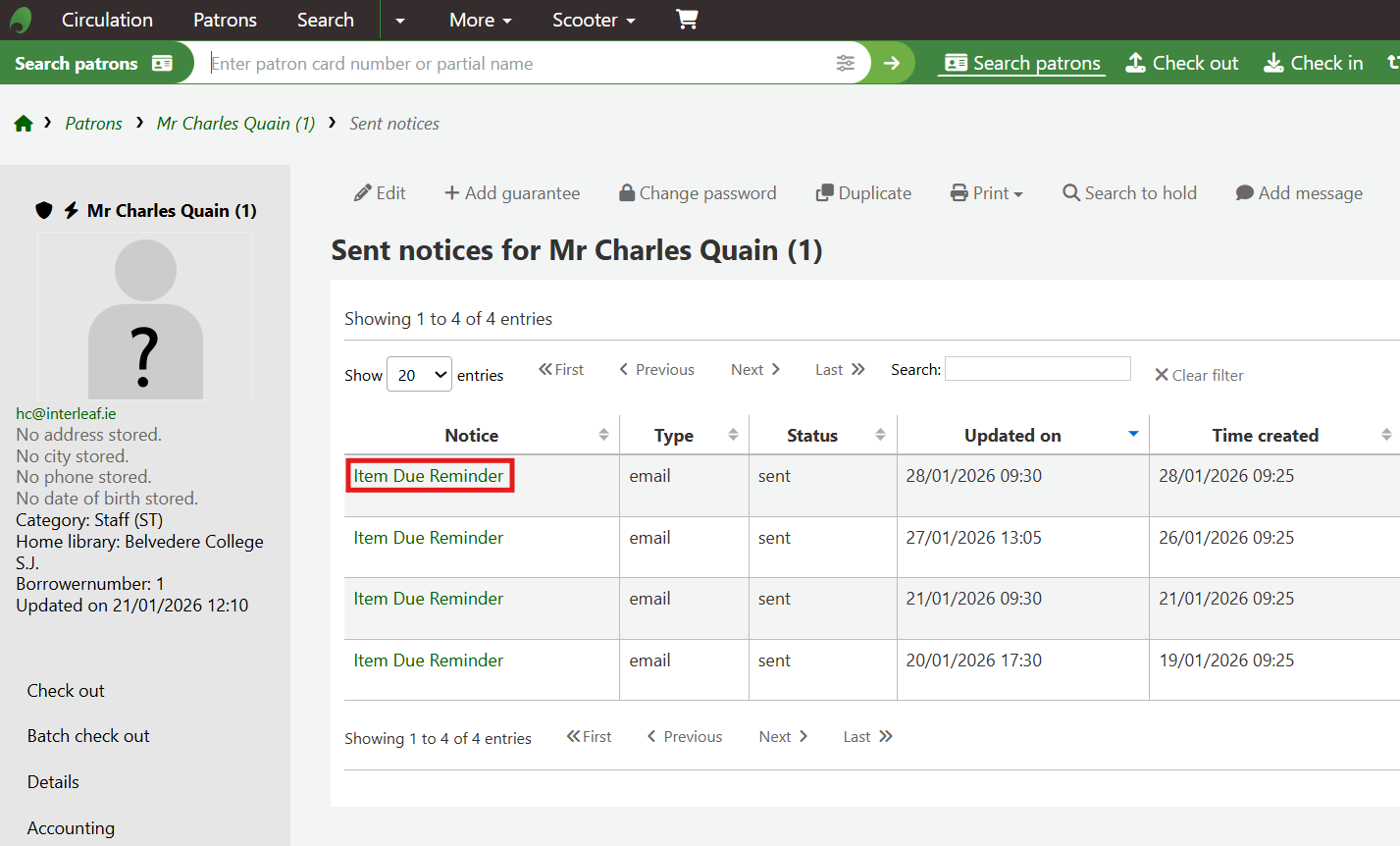Open the Scooter user dropdown
The width and height of the screenshot is (1400, 846).
tap(594, 20)
